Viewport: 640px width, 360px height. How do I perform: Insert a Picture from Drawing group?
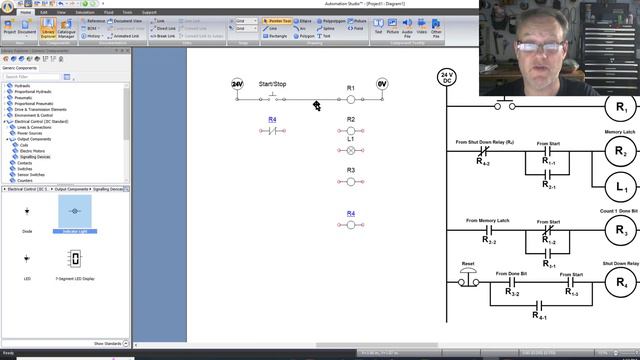click(x=357, y=21)
